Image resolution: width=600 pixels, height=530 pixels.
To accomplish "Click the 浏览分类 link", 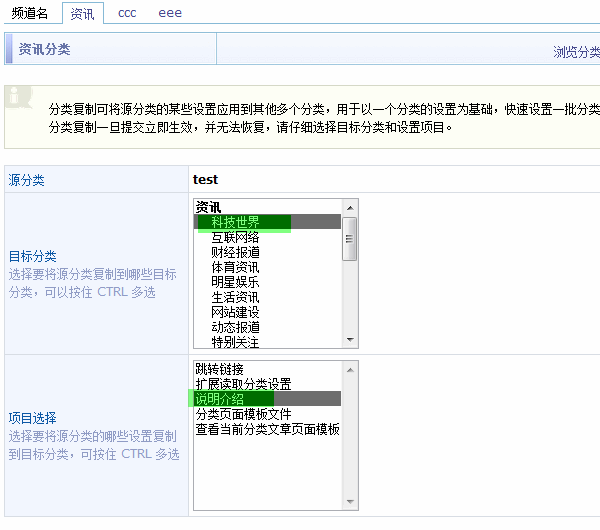I will (x=576, y=52).
